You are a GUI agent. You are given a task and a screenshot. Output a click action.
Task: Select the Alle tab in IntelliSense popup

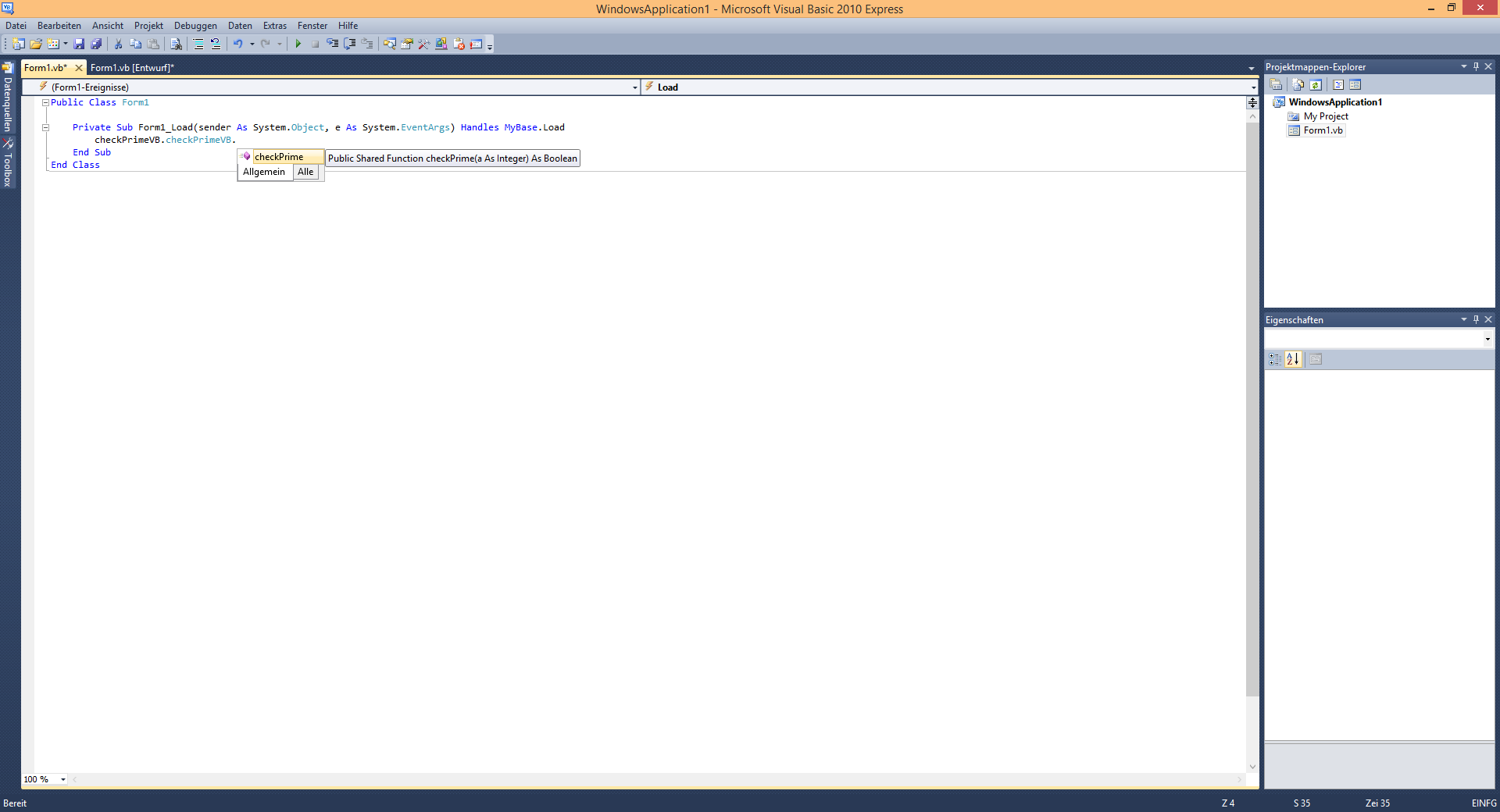coord(305,172)
